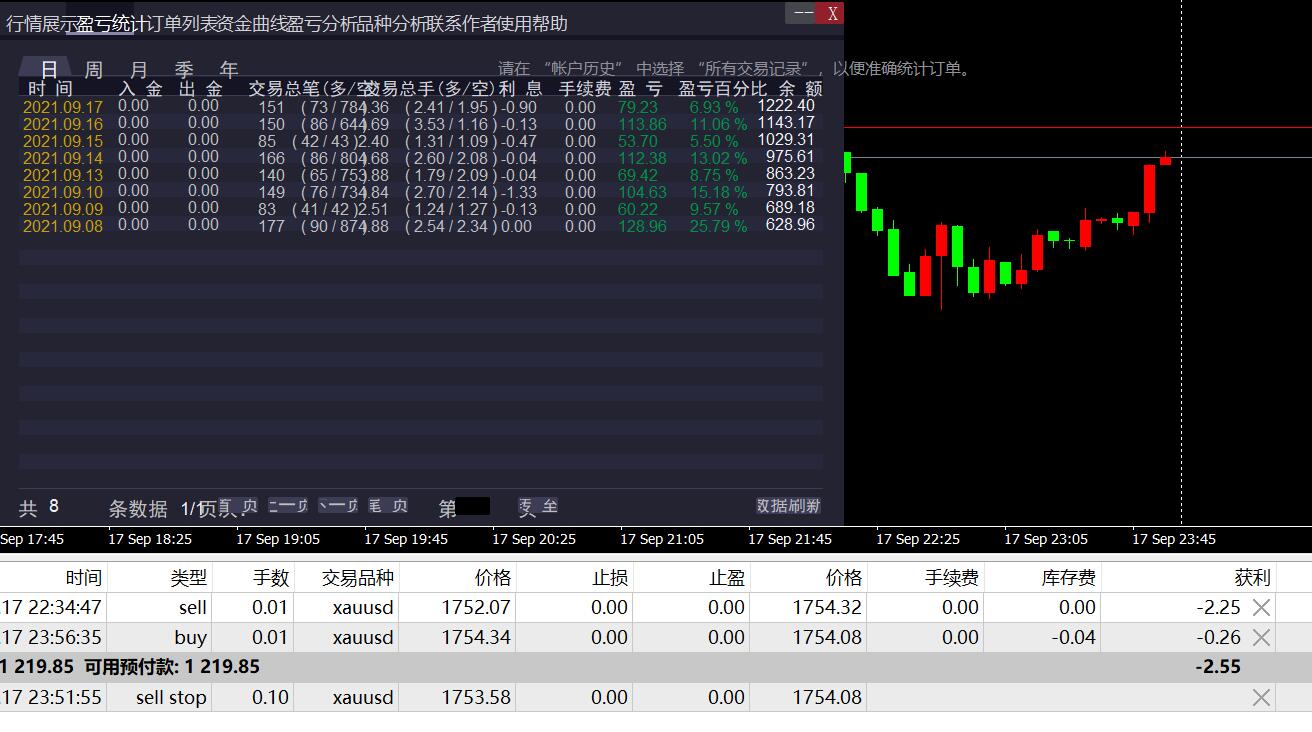Go to the first page (首页)
The height and width of the screenshot is (732, 1312).
point(238,506)
